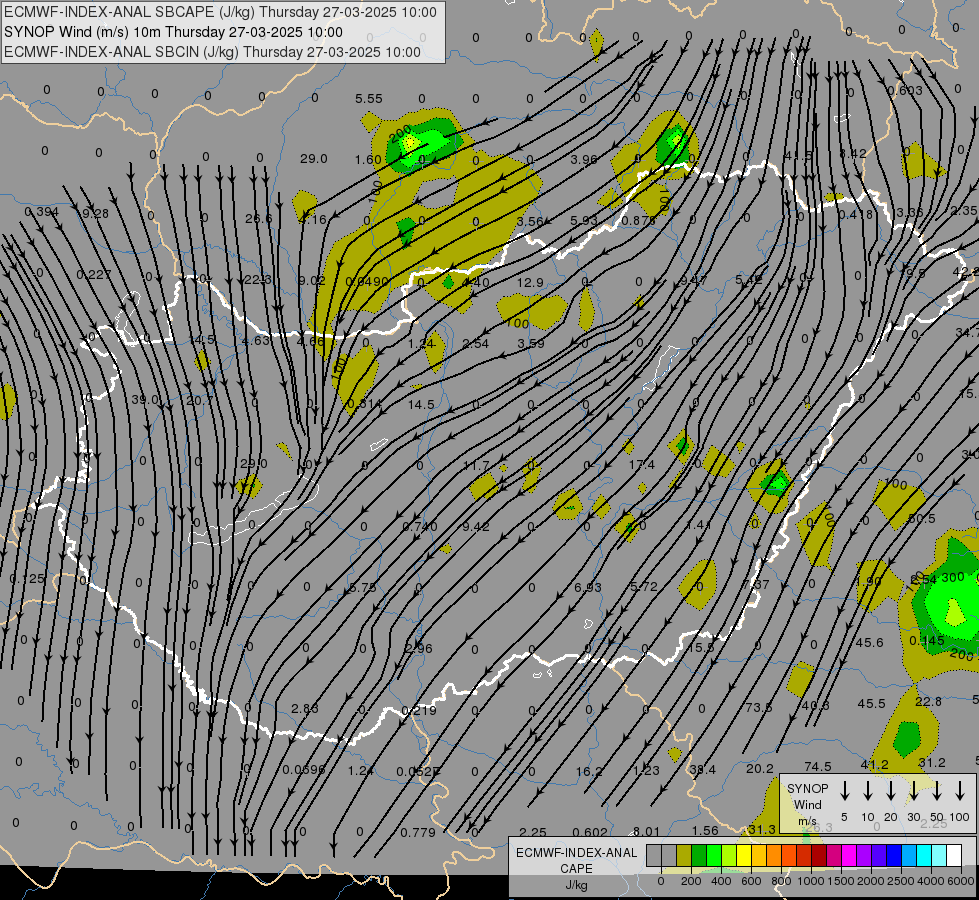Pick the olive swatch in the CAPE legend
Image resolution: width=979 pixels, height=900 pixels.
(x=684, y=855)
